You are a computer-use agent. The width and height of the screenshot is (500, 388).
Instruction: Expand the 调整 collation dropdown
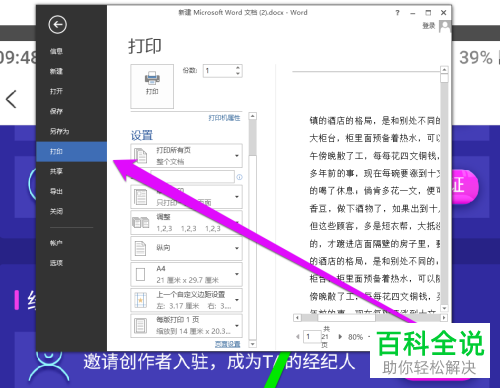click(237, 222)
